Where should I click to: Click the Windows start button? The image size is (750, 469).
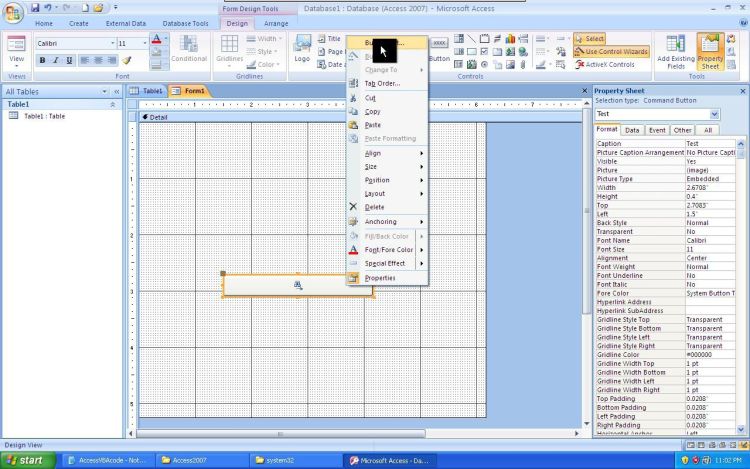[x=28, y=460]
